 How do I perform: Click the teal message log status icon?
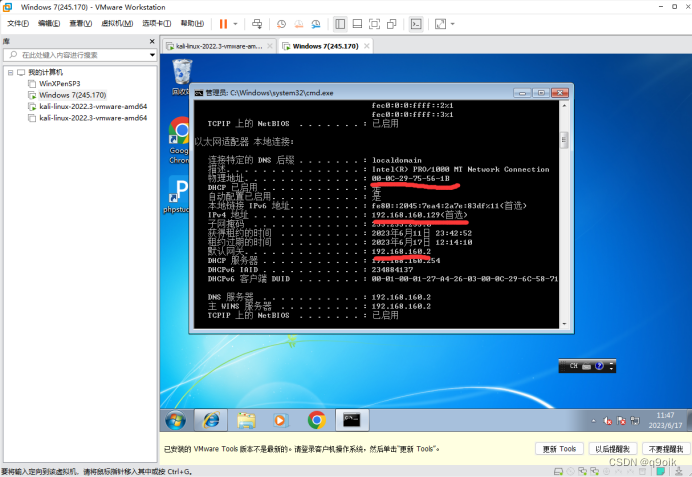(x=661, y=471)
